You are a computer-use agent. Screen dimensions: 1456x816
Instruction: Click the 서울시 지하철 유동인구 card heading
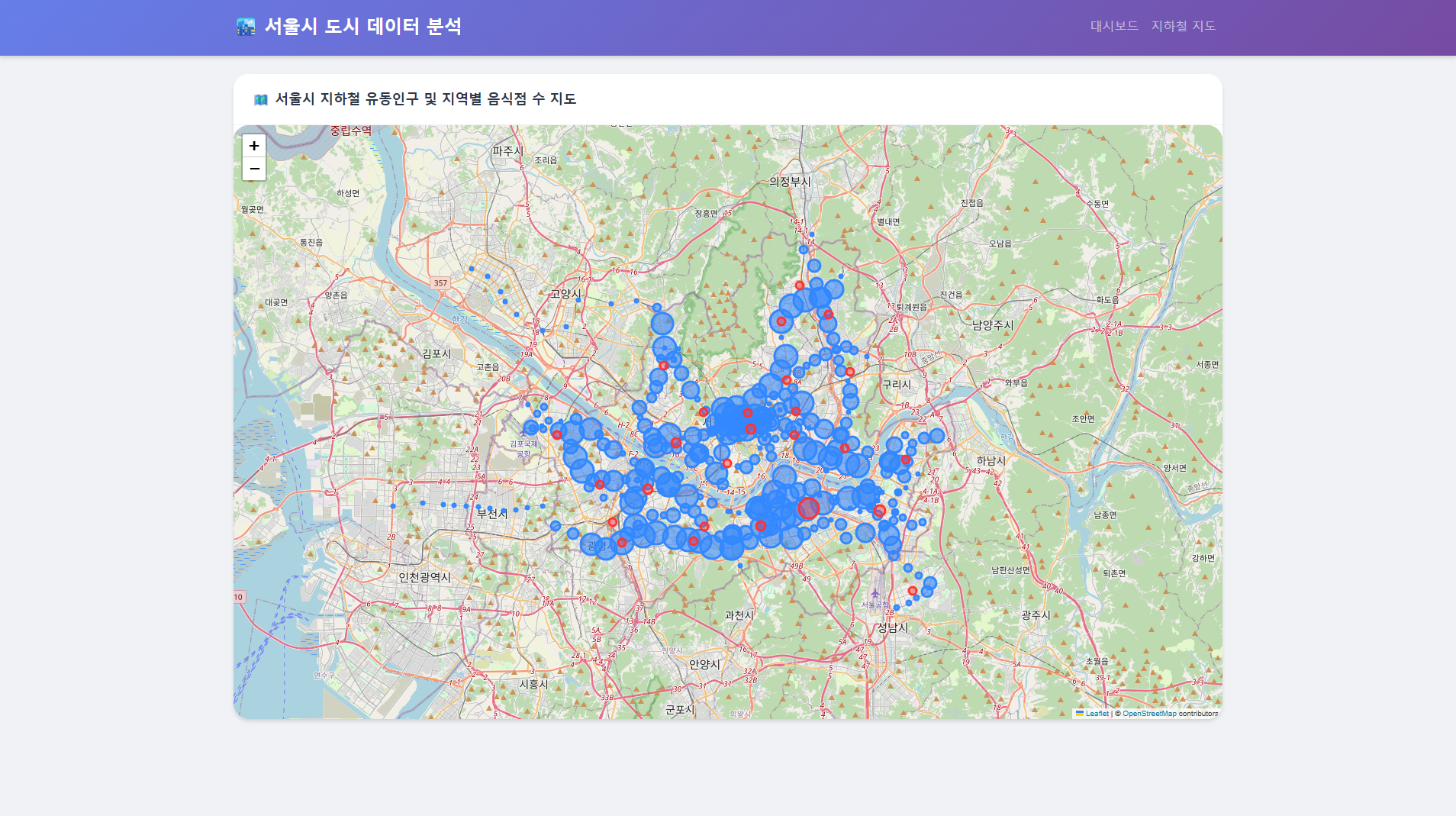[426, 99]
